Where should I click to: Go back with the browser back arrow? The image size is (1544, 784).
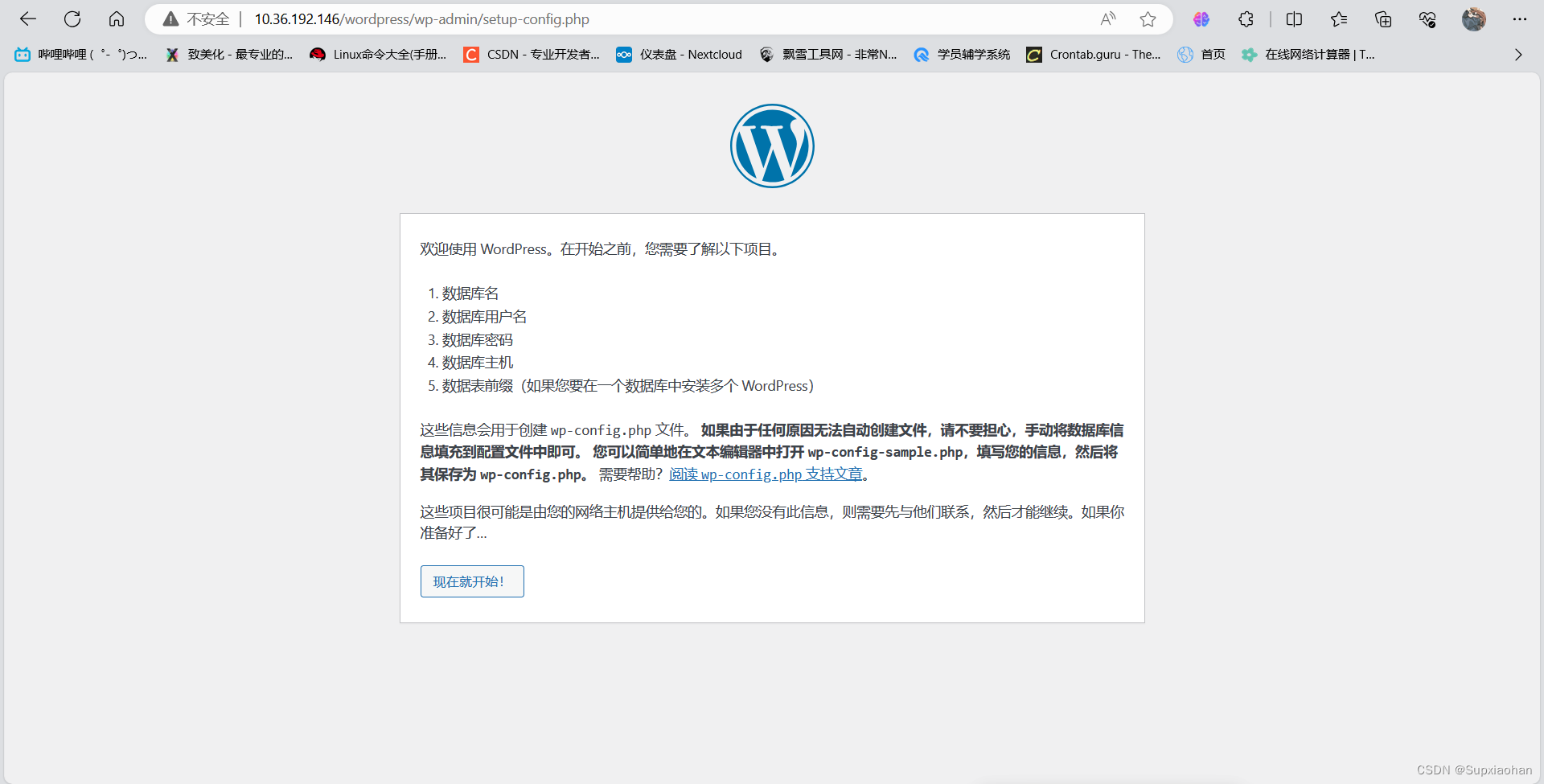tap(28, 18)
